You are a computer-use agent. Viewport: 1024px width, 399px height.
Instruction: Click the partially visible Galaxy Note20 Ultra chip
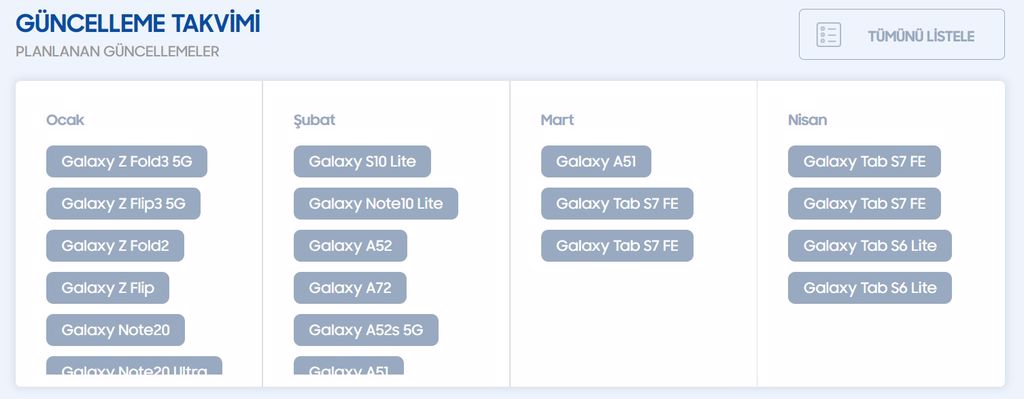coord(134,366)
